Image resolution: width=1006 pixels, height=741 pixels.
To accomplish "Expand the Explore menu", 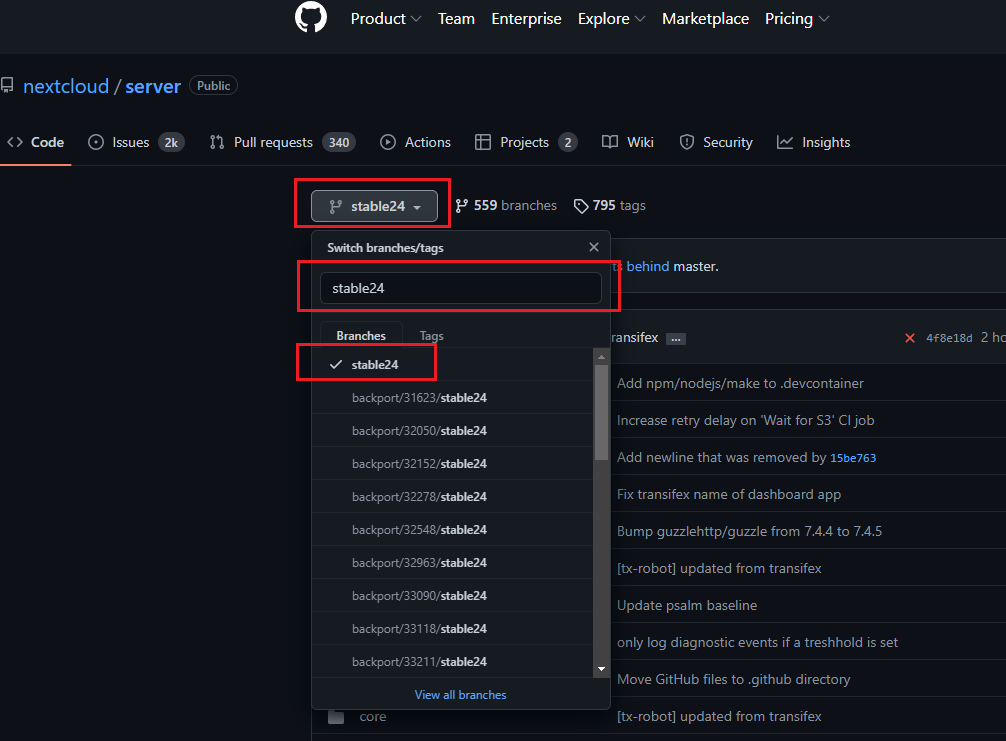I will coord(611,19).
